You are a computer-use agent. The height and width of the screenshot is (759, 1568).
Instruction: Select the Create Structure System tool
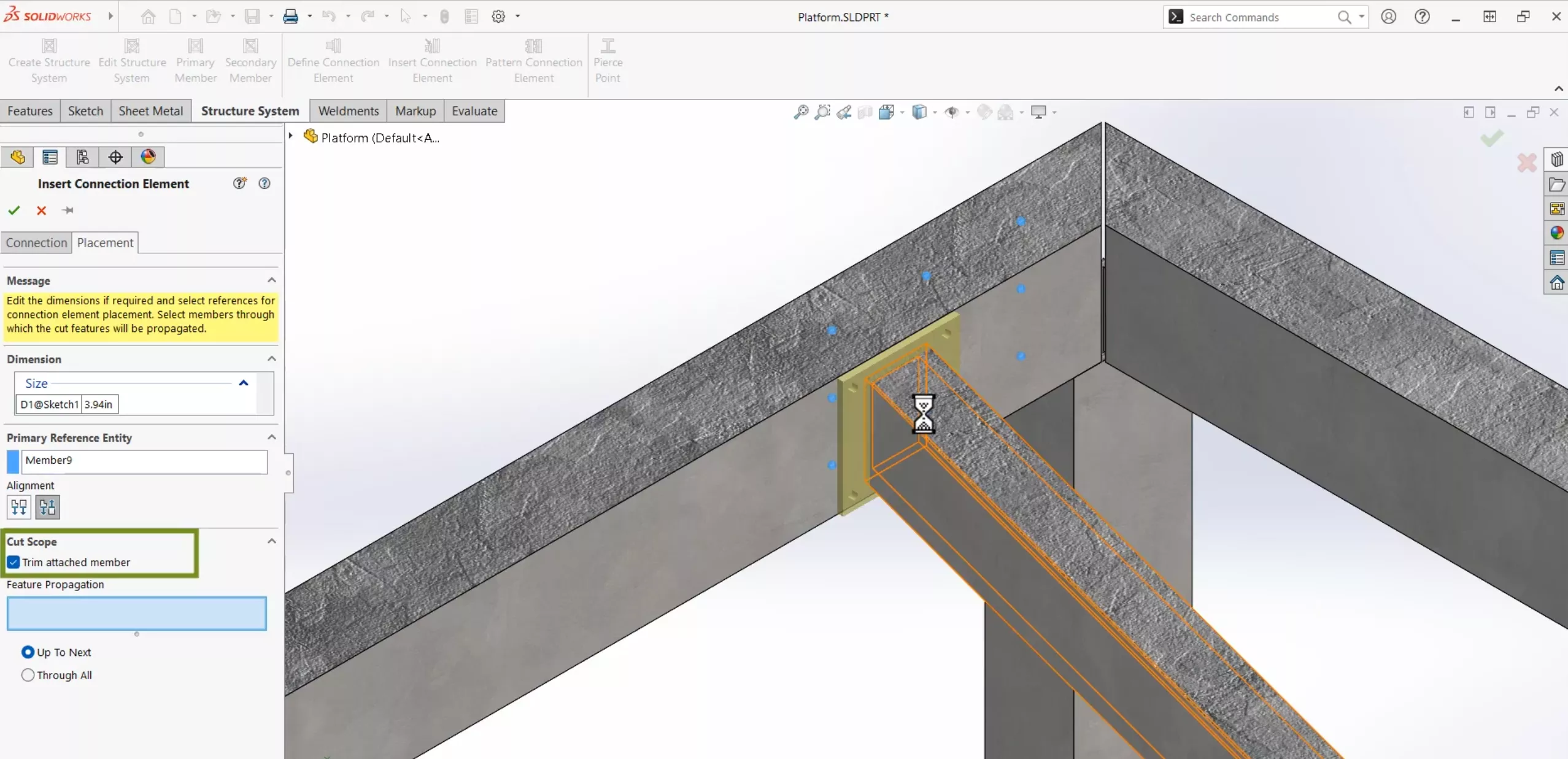48,60
